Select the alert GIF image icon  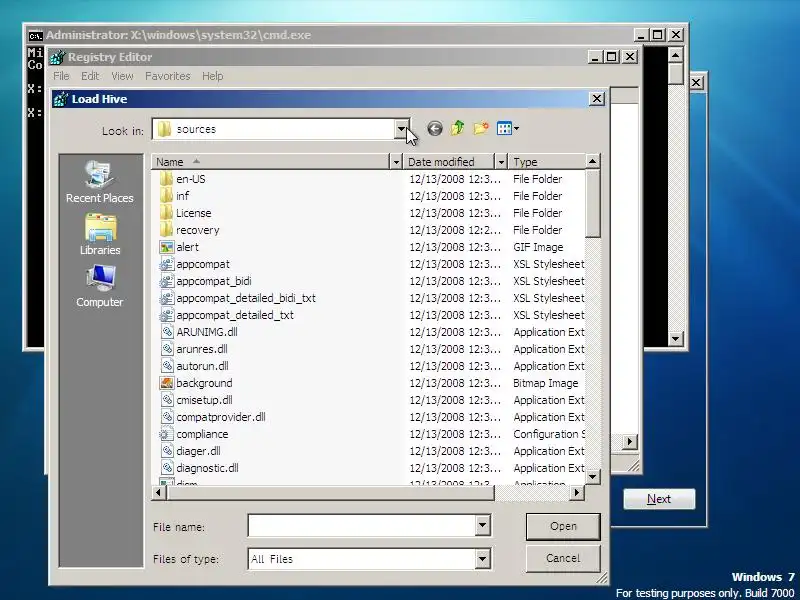pyautogui.click(x=166, y=247)
